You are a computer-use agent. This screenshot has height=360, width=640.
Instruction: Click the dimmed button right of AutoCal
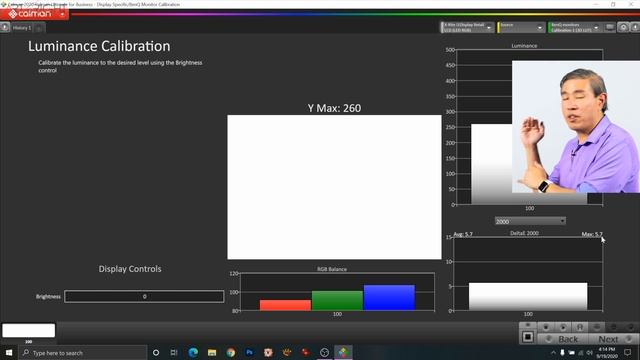pyautogui.click(x=597, y=327)
